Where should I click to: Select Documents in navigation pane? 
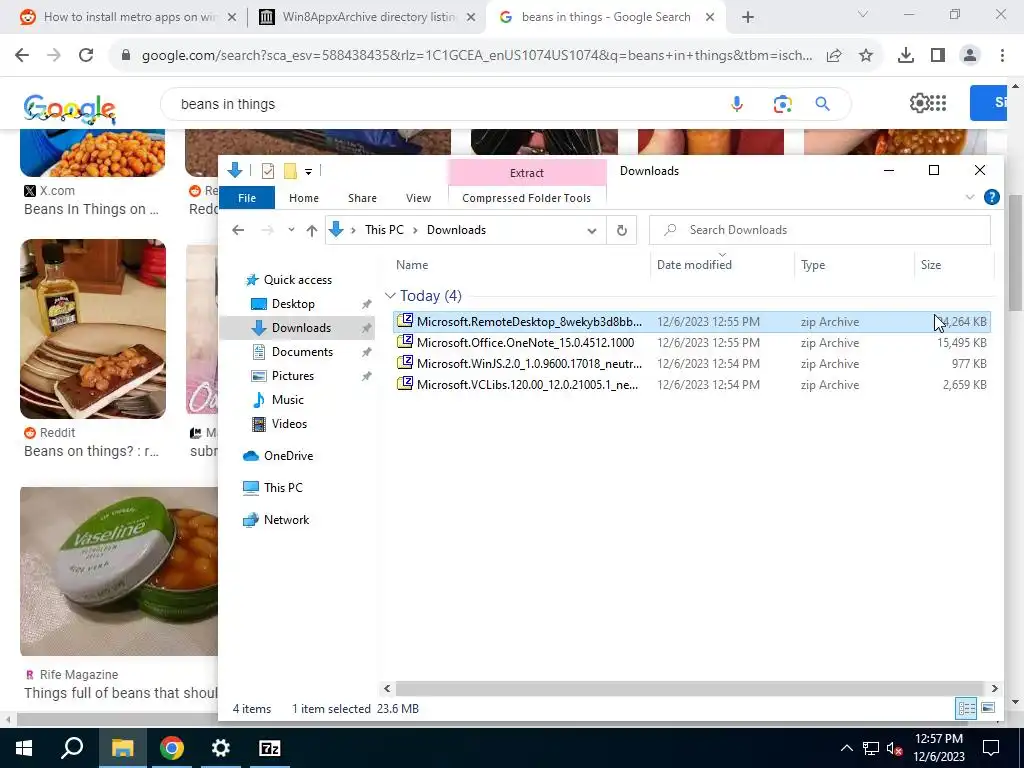[x=302, y=352]
